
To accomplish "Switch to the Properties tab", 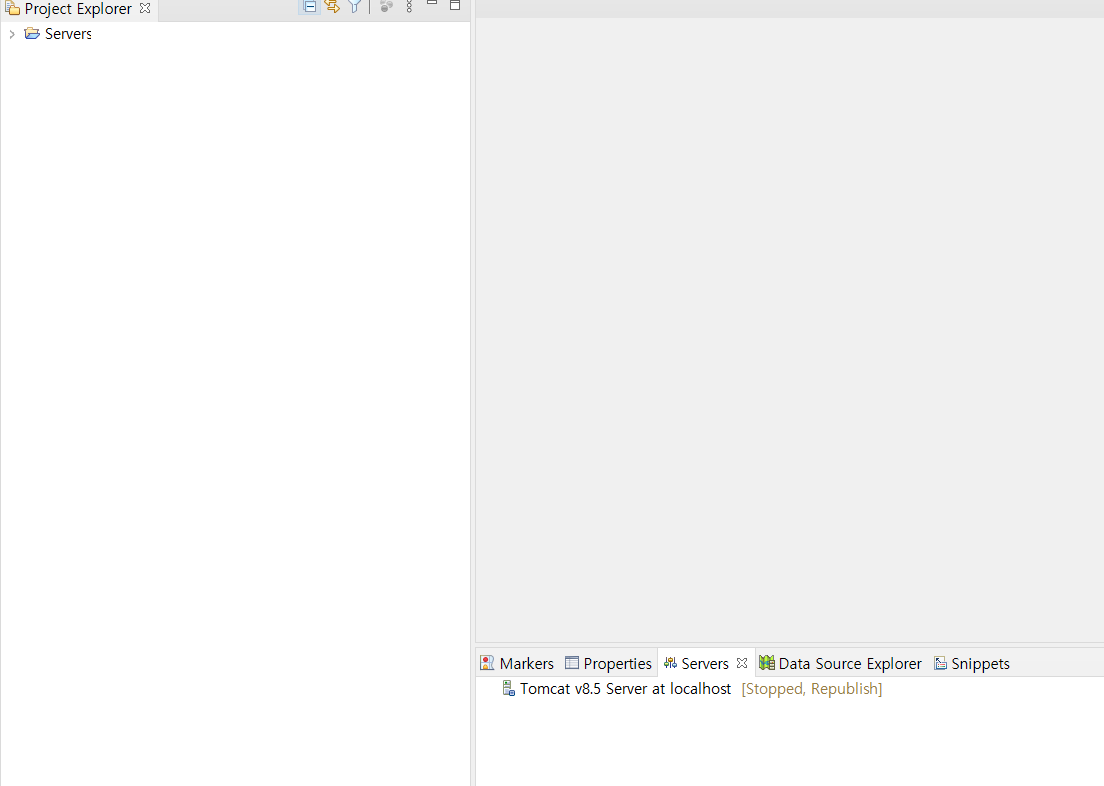I will coord(609,663).
